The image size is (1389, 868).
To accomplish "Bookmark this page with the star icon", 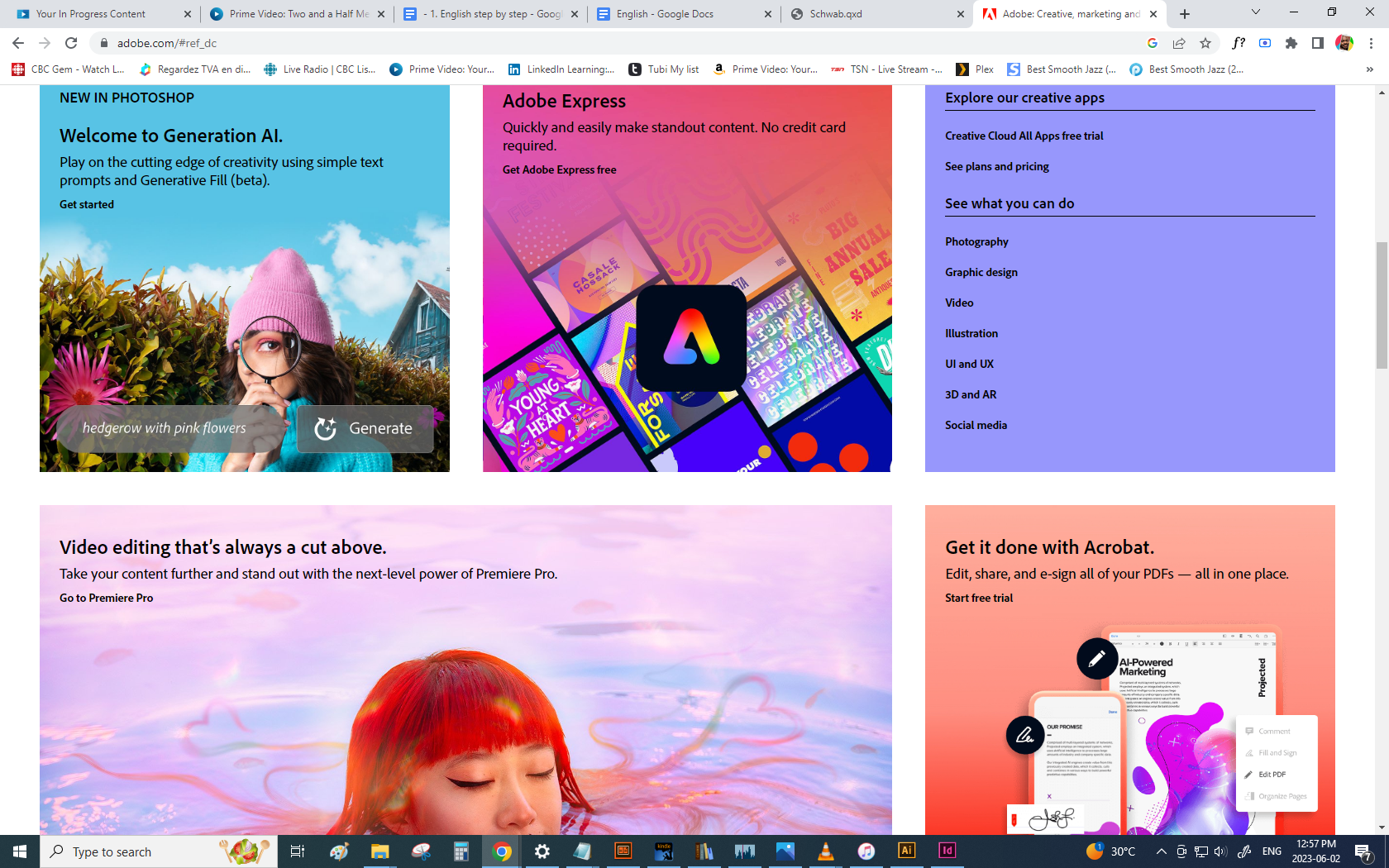I will (x=1205, y=43).
